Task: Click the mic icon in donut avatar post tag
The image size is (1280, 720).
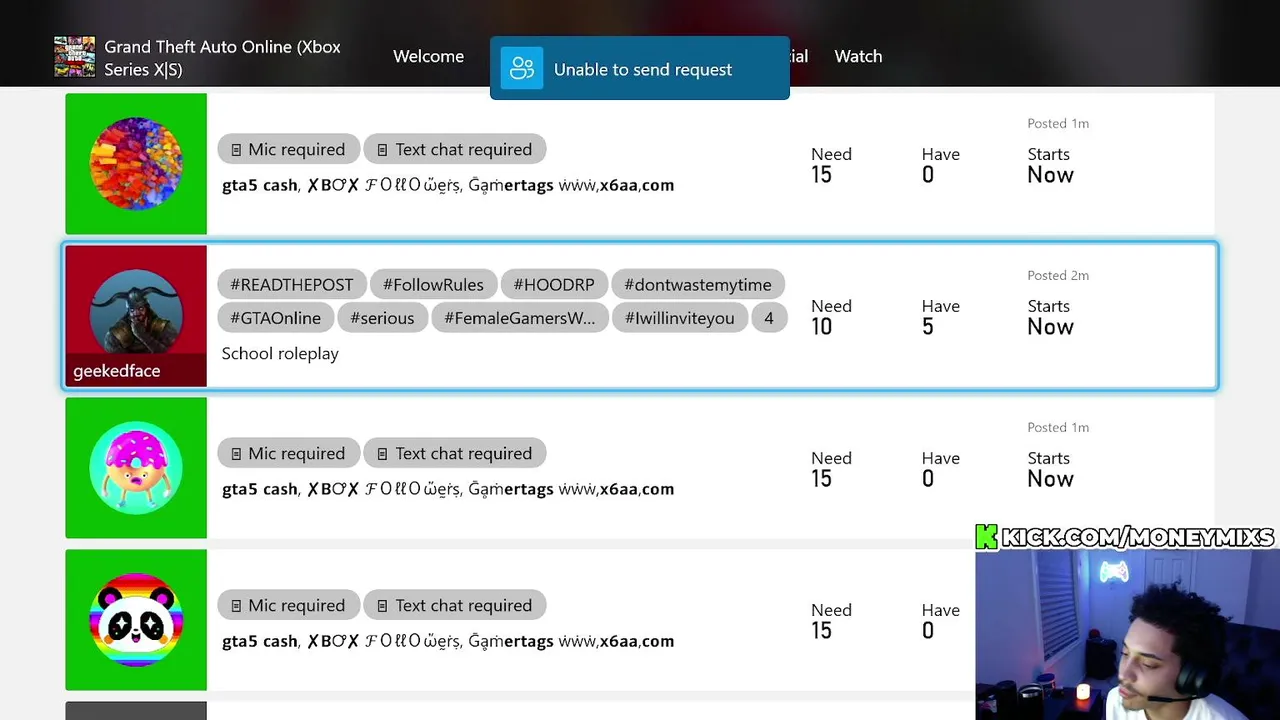Action: 236,454
